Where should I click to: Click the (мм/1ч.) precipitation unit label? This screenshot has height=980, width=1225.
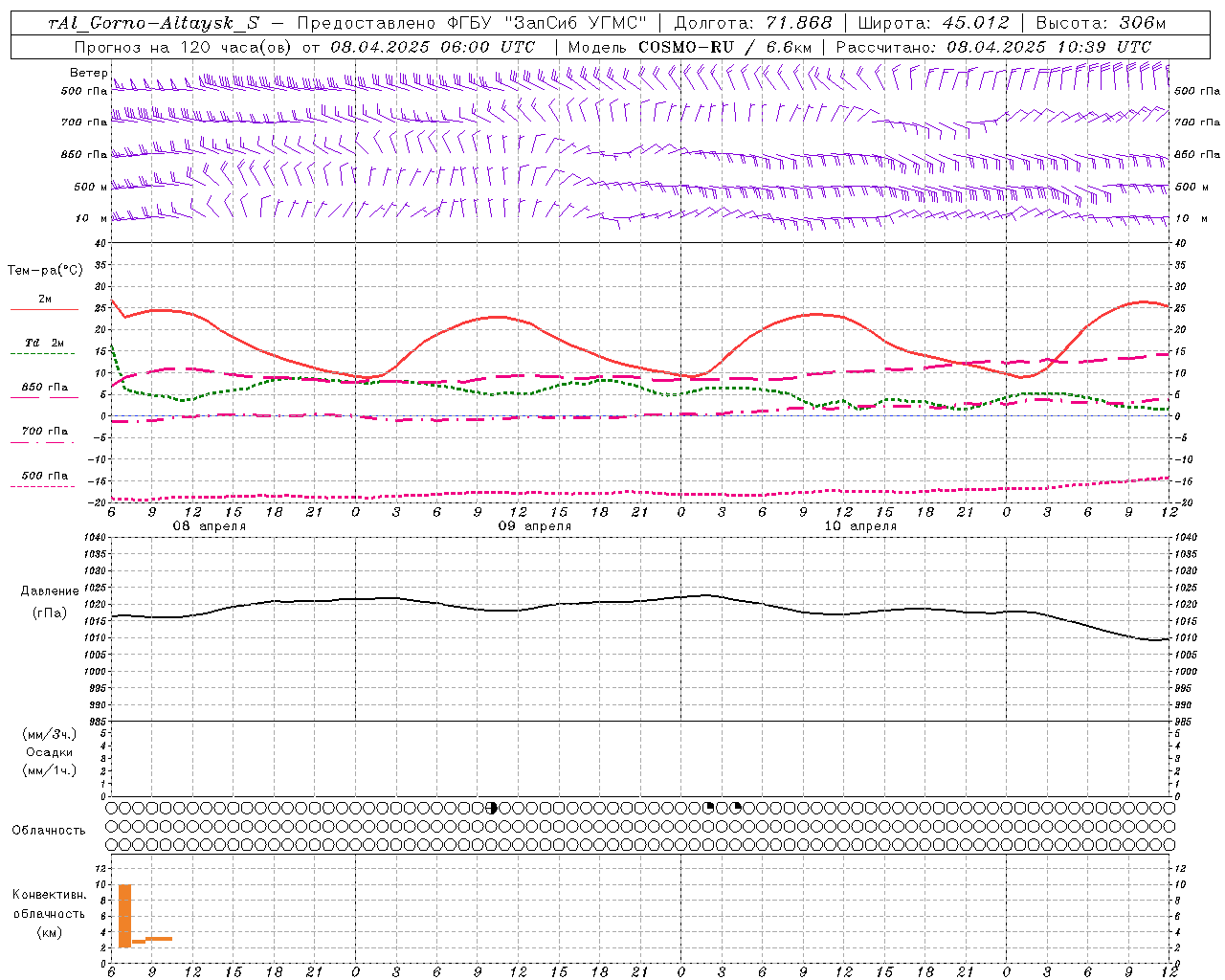point(50,770)
